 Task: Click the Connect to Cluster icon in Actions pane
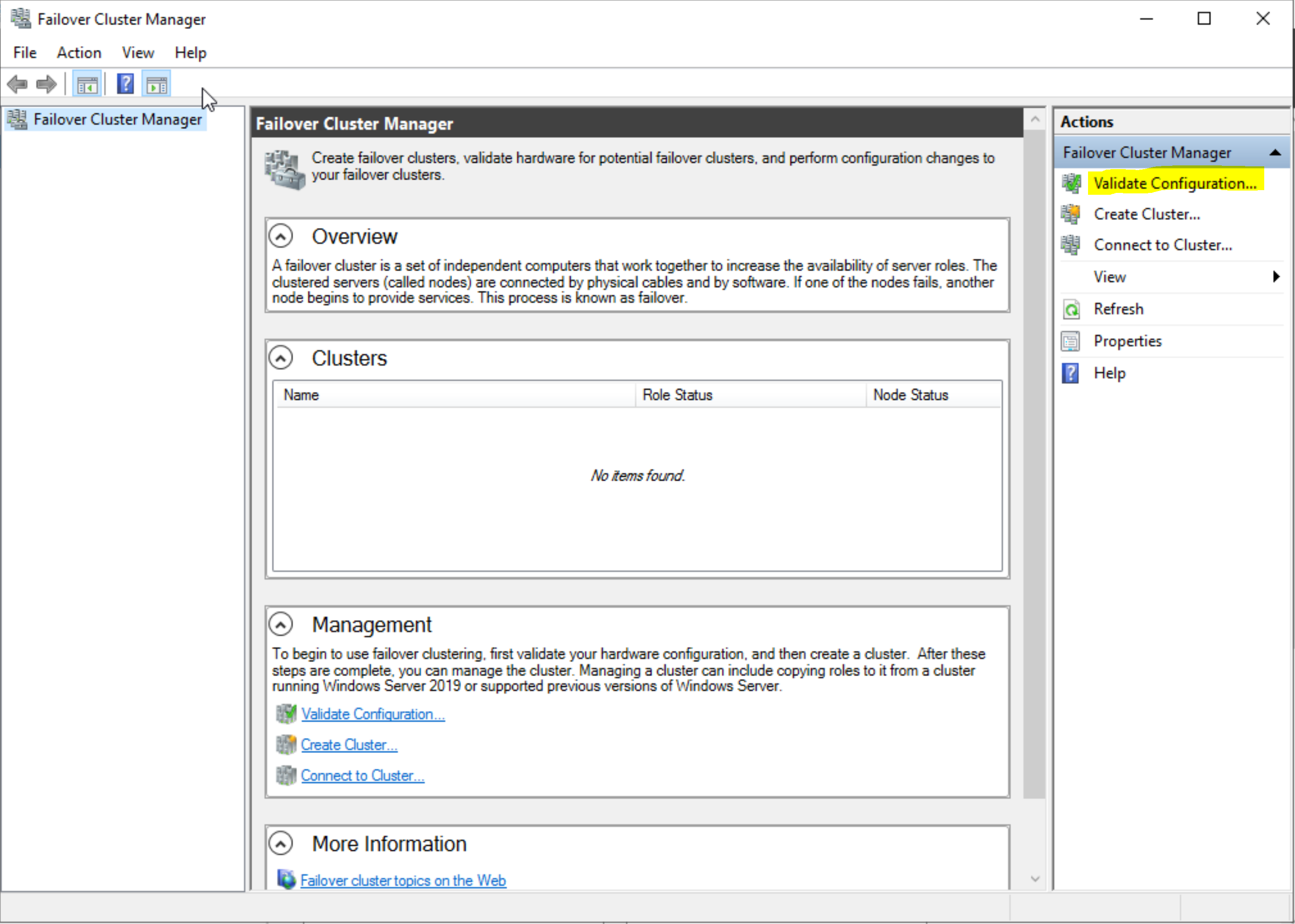(x=1071, y=245)
